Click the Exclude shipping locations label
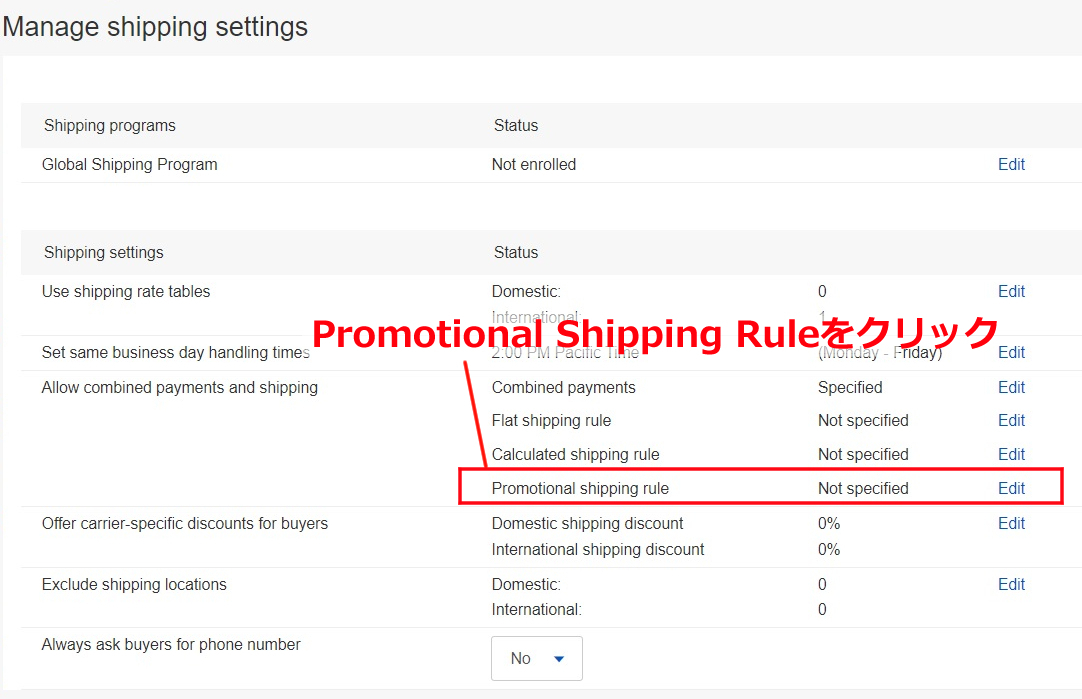Image resolution: width=1082 pixels, height=699 pixels. click(x=134, y=584)
